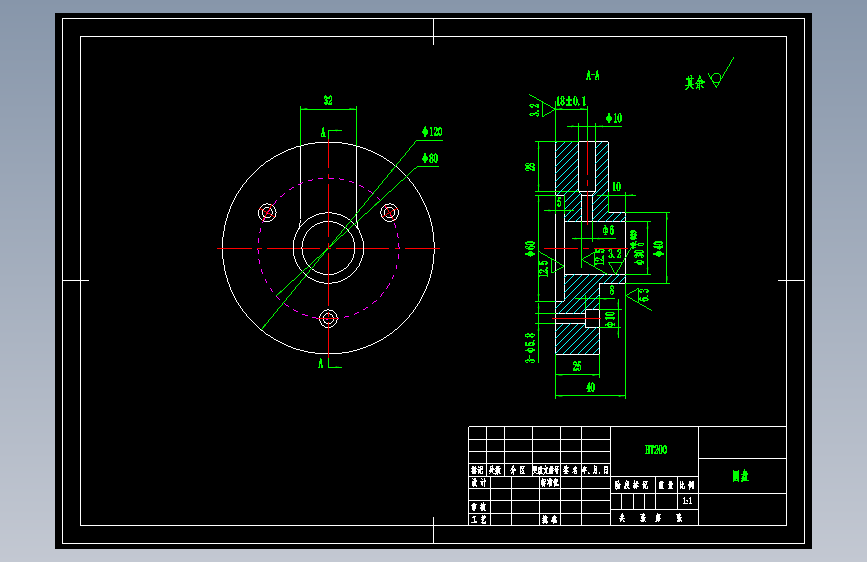Click the "A-A" section view title
Viewport: 867px width, 562px height.
point(592,75)
